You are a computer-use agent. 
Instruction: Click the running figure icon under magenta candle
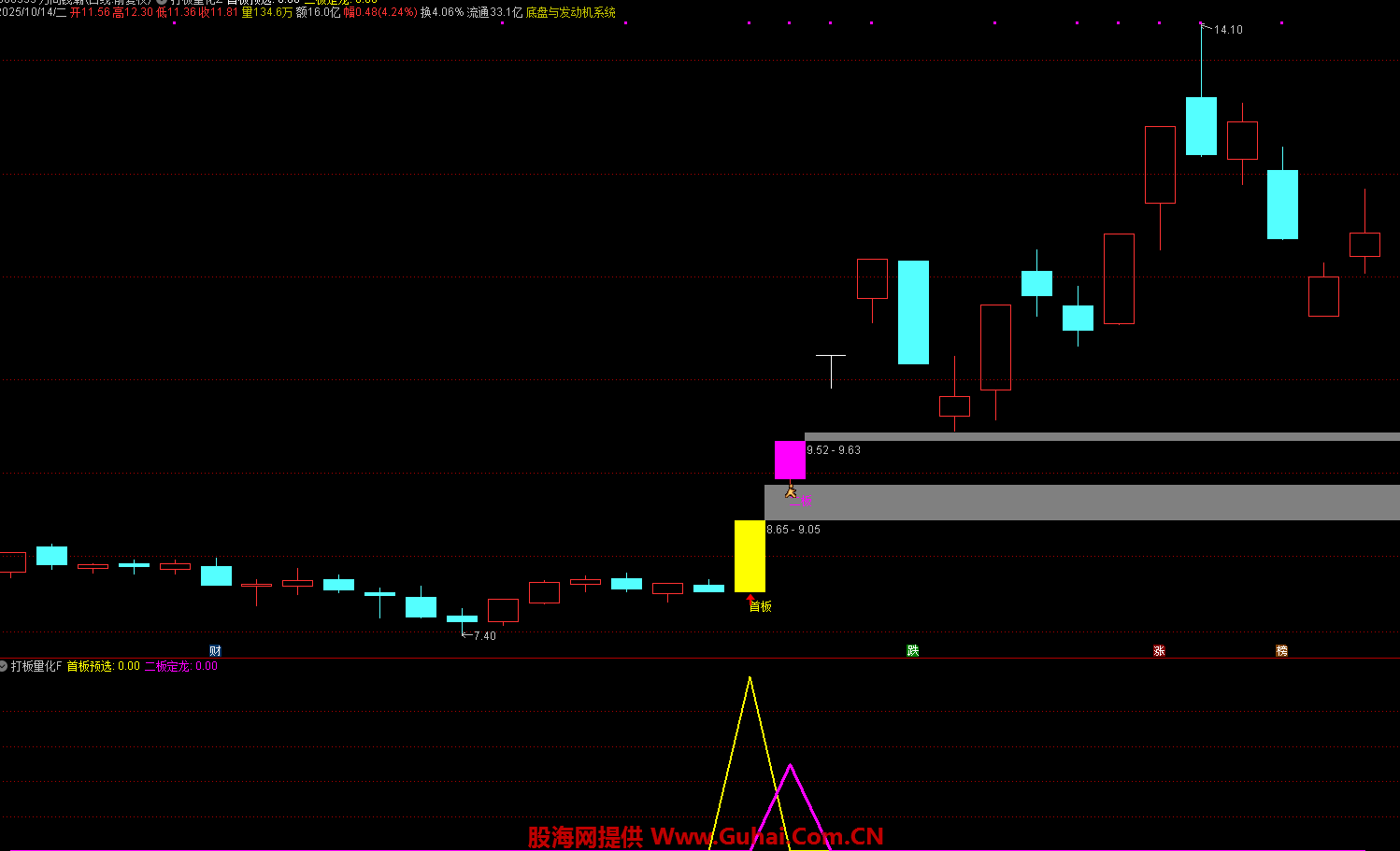791,491
